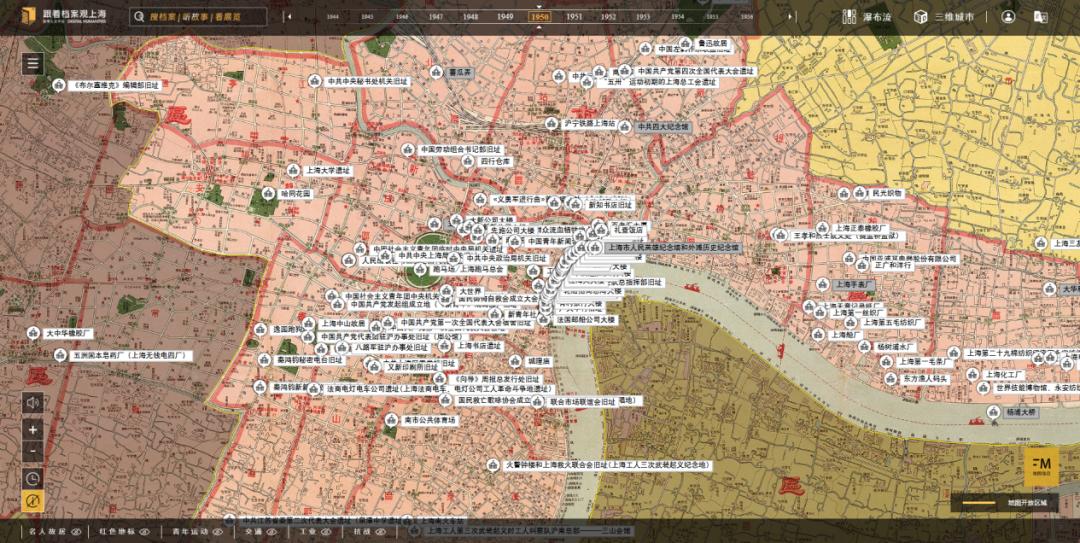Image resolution: width=1080 pixels, height=543 pixels.
Task: Open the hamburger menu on the left
Action: (x=33, y=64)
